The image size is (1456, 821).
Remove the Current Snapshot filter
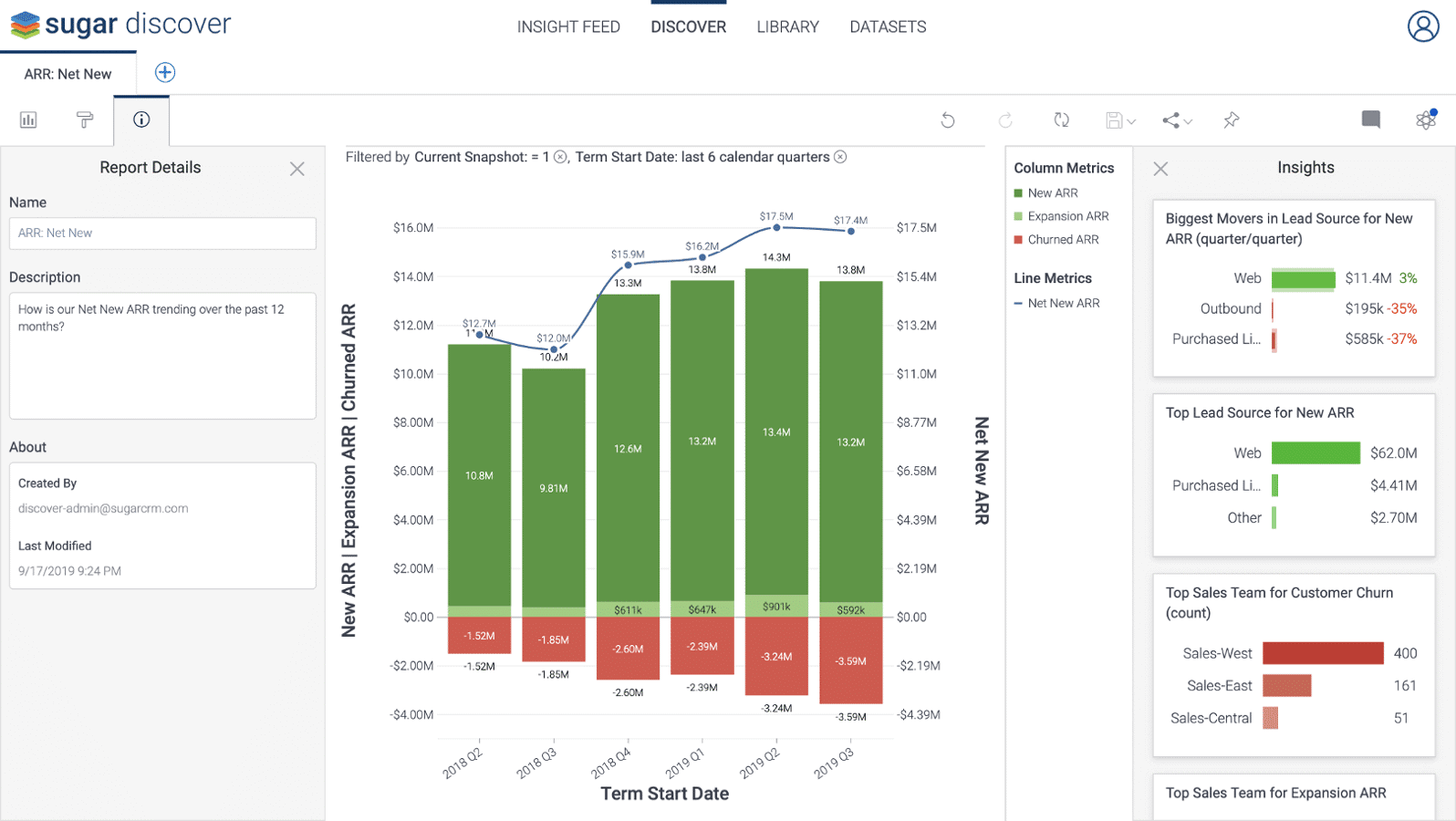pyautogui.click(x=560, y=157)
